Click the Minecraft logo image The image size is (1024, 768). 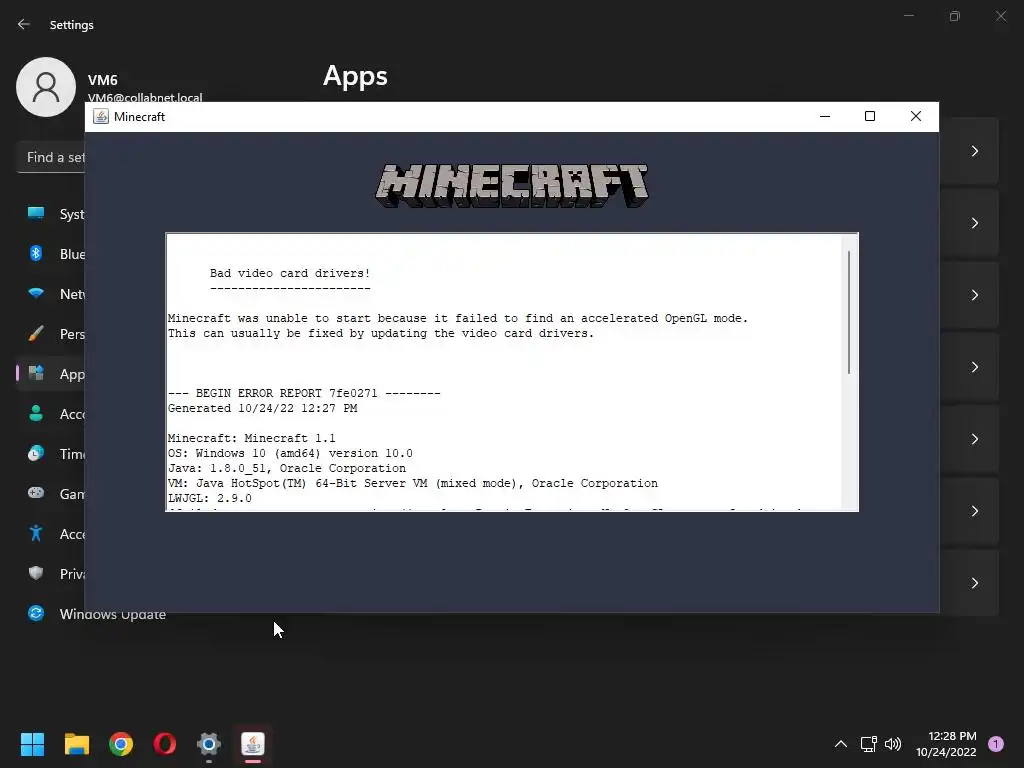(x=512, y=186)
